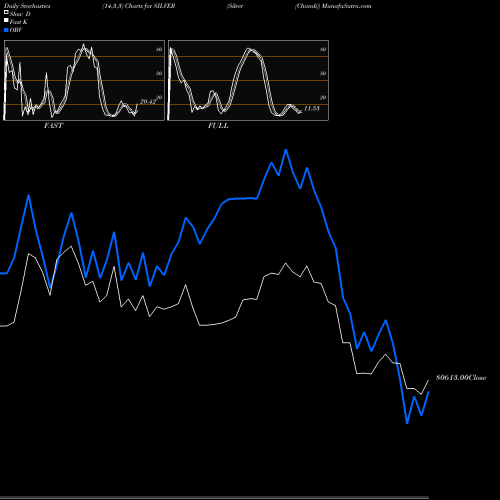Open the FAST stochastic mini chart
500x500 pixels.
click(84, 80)
